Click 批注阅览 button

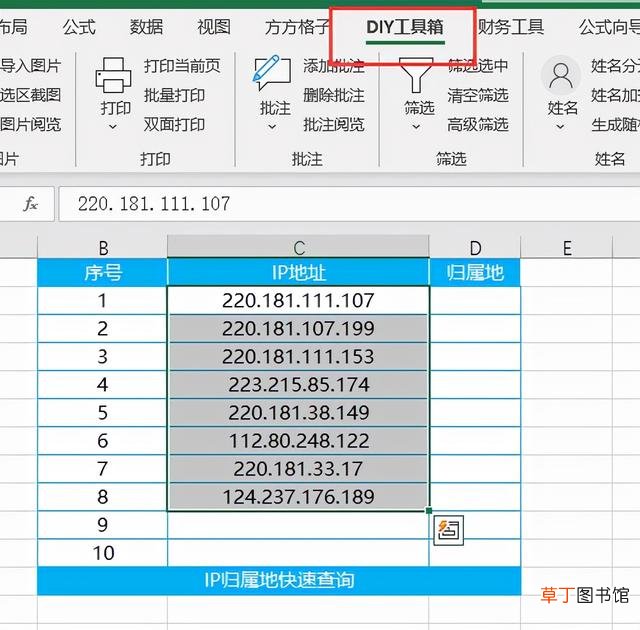pos(333,124)
